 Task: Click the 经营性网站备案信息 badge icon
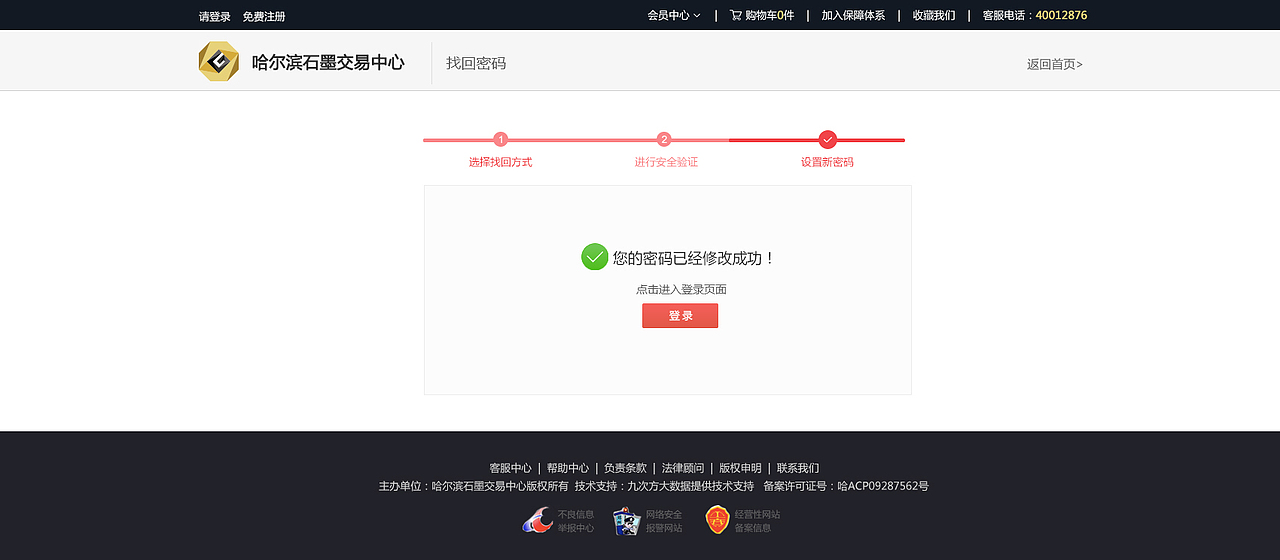point(717,520)
